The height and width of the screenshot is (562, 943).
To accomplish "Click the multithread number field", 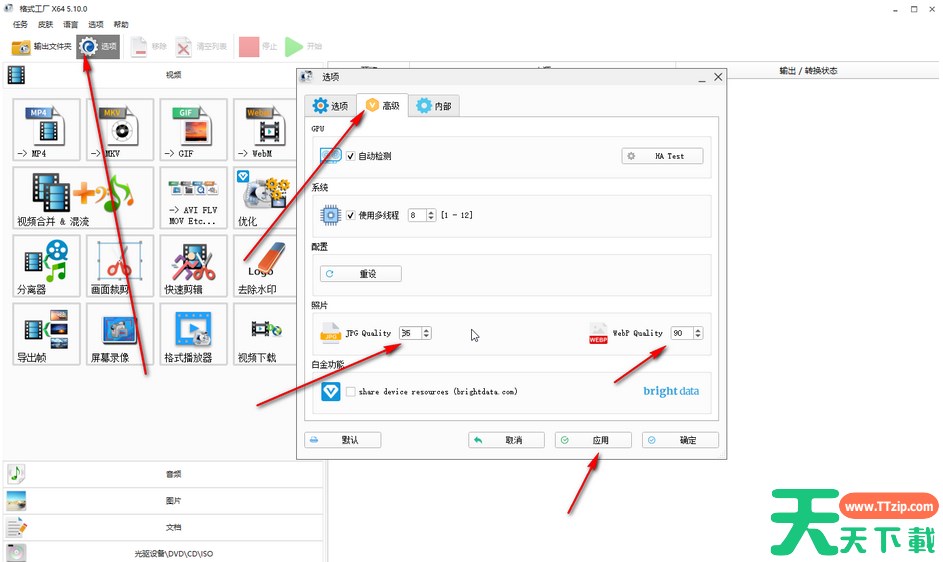I will 417,215.
